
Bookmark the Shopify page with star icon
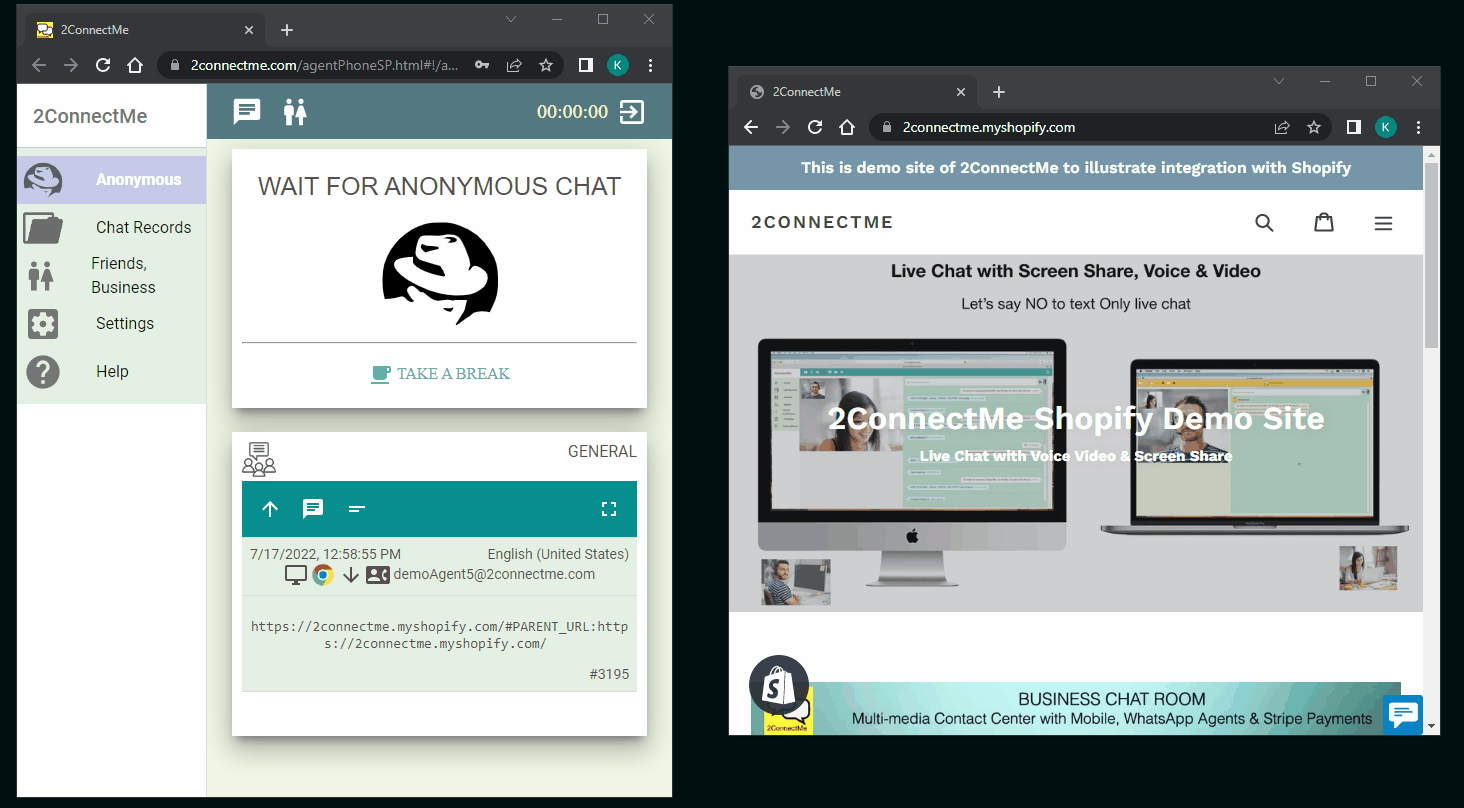point(1314,127)
